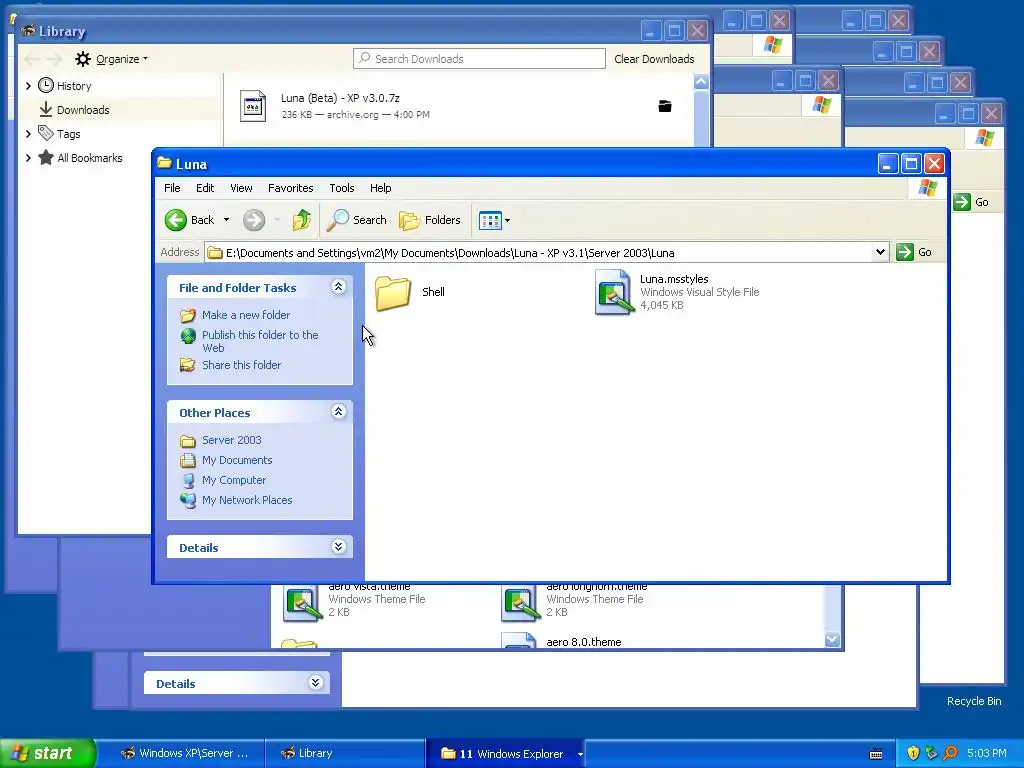The width and height of the screenshot is (1024, 768).
Task: Expand the address bar dropdown in Luna
Action: pyautogui.click(x=880, y=252)
